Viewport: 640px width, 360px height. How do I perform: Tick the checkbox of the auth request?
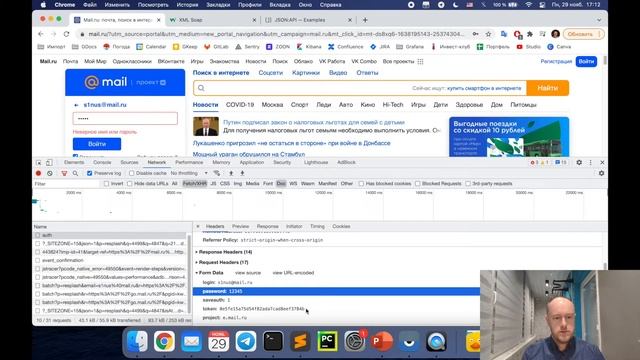click(38, 235)
